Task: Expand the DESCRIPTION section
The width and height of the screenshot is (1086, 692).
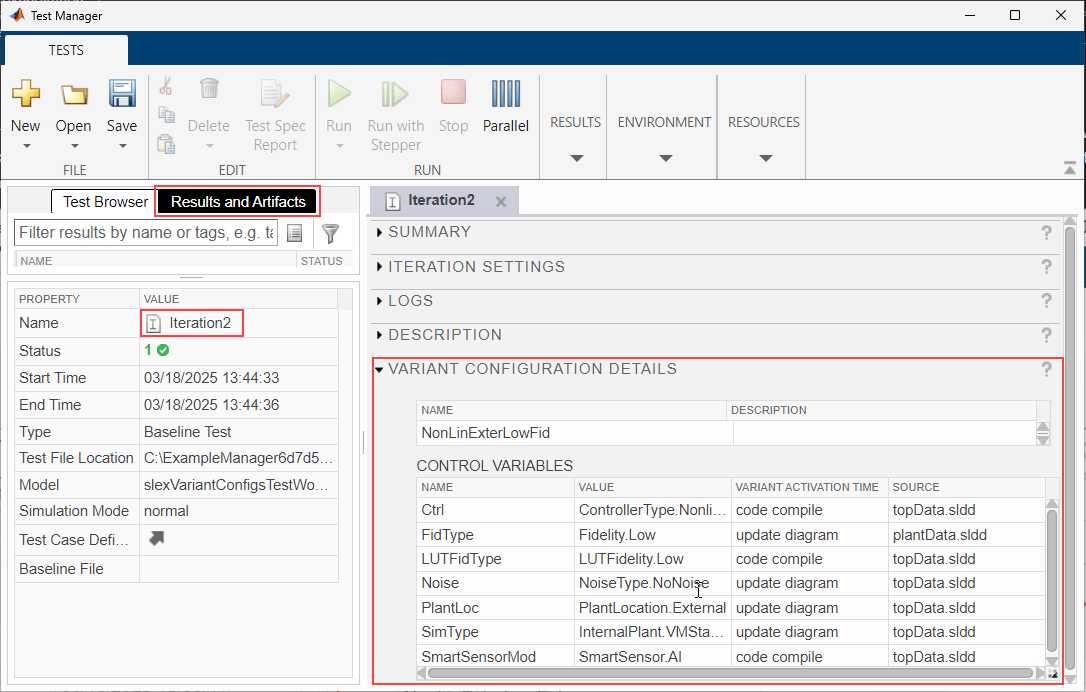Action: [380, 335]
